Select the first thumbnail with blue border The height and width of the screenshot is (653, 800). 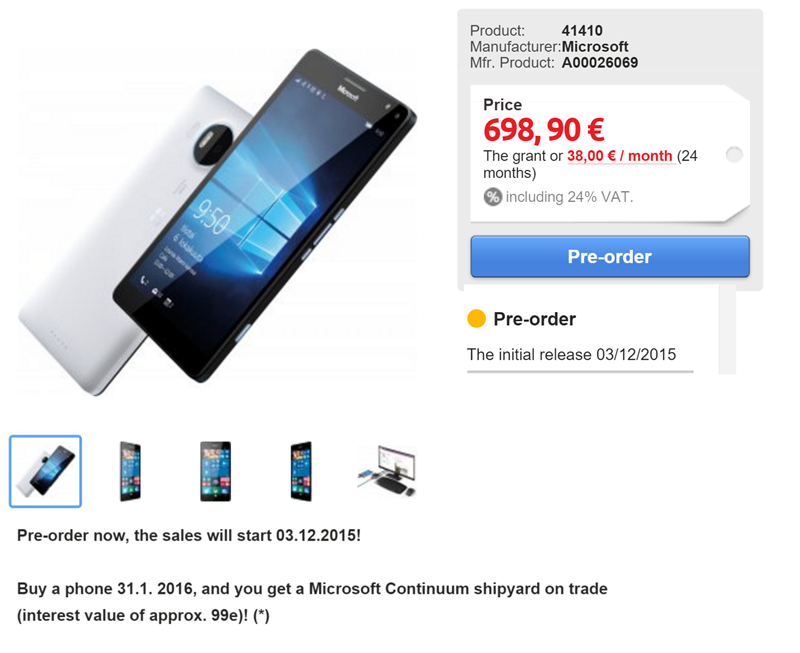[45, 471]
